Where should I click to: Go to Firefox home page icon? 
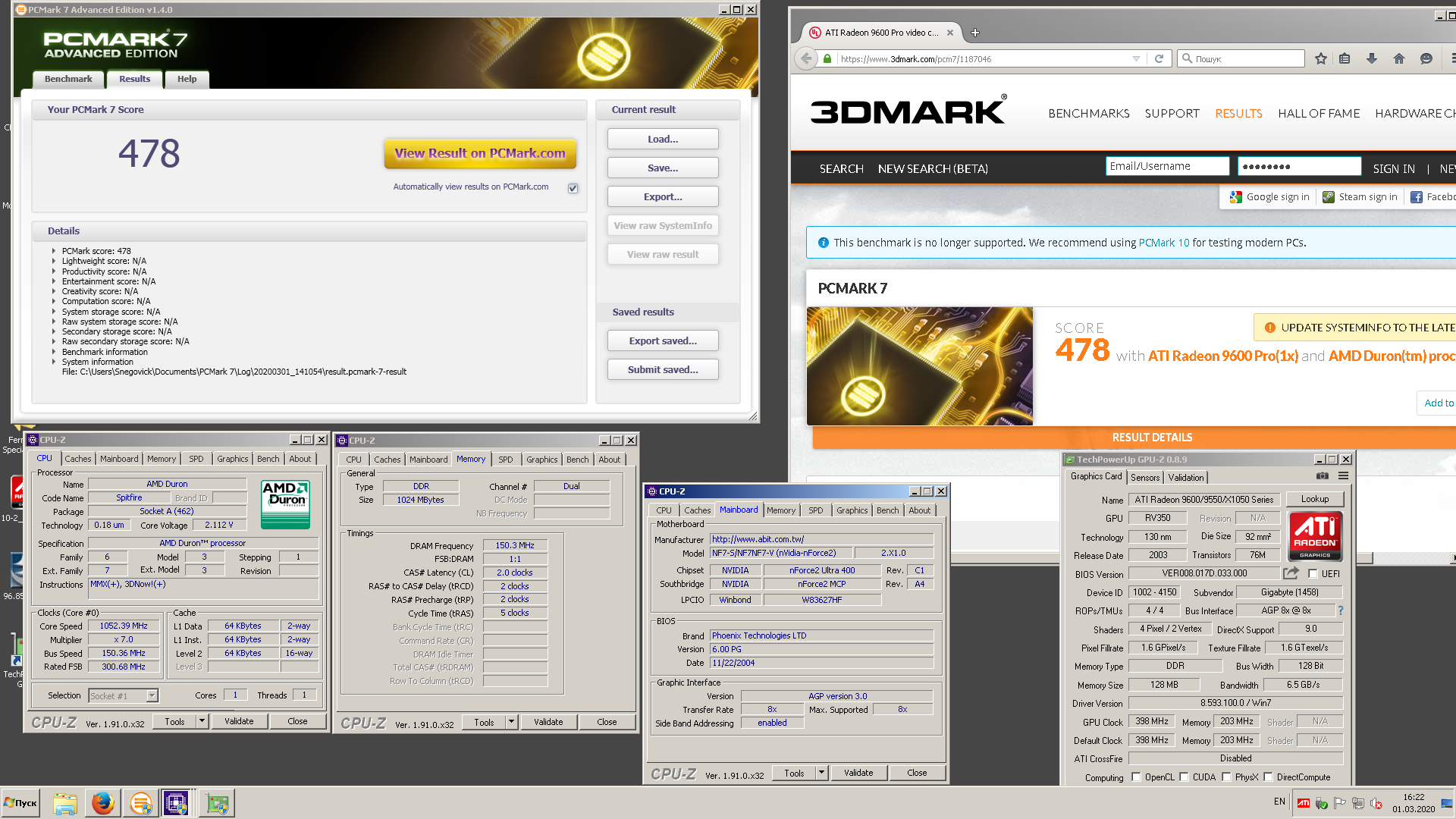pyautogui.click(x=1399, y=58)
